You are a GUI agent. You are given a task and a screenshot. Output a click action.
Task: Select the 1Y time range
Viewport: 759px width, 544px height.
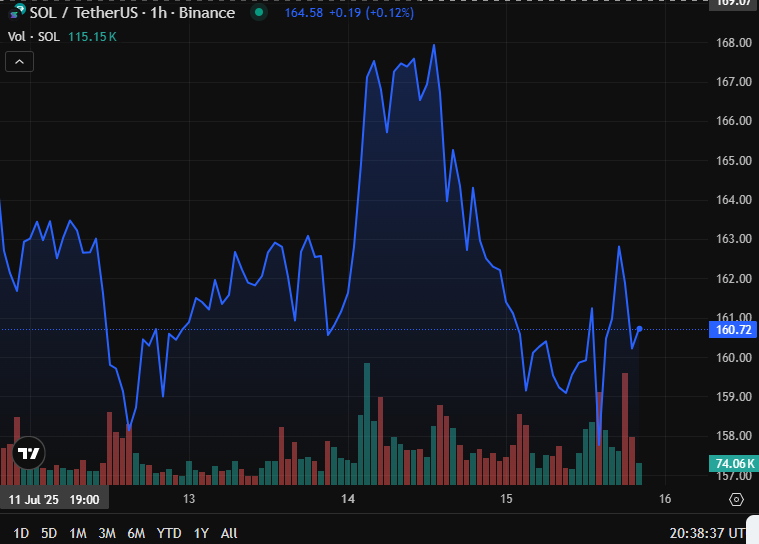201,533
